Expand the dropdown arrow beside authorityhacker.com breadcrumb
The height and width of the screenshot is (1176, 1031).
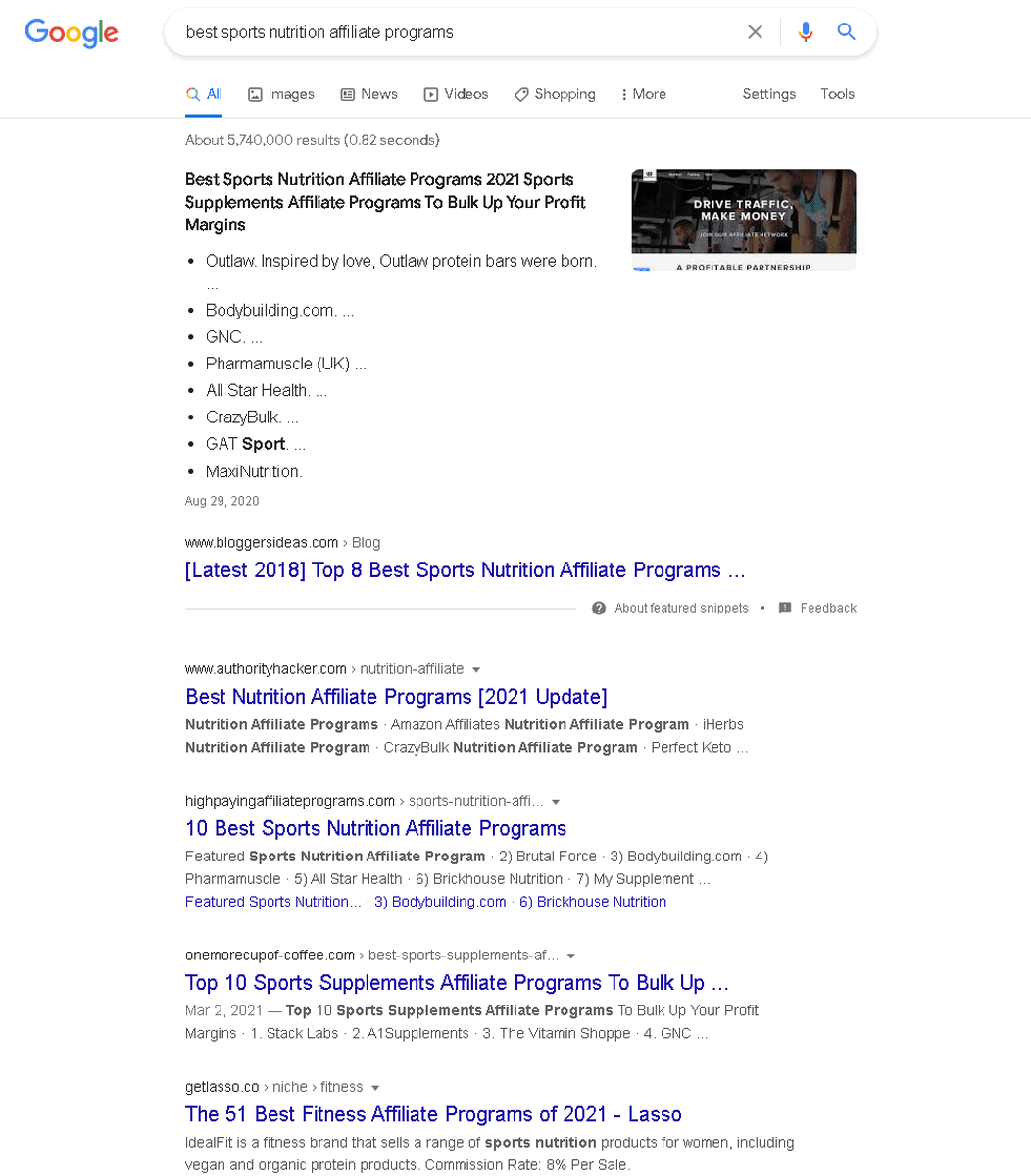tap(476, 669)
